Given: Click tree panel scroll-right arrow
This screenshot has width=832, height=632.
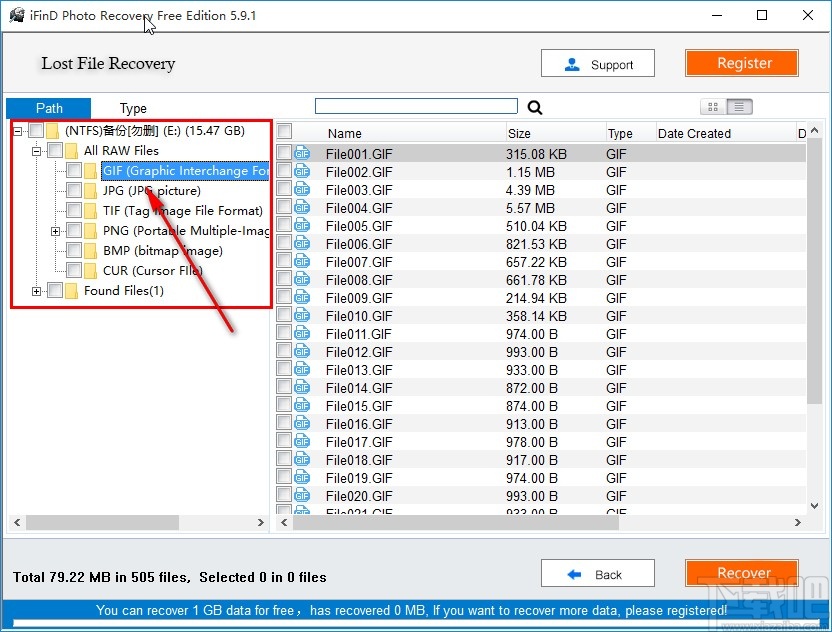Looking at the screenshot, I should coord(261,523).
